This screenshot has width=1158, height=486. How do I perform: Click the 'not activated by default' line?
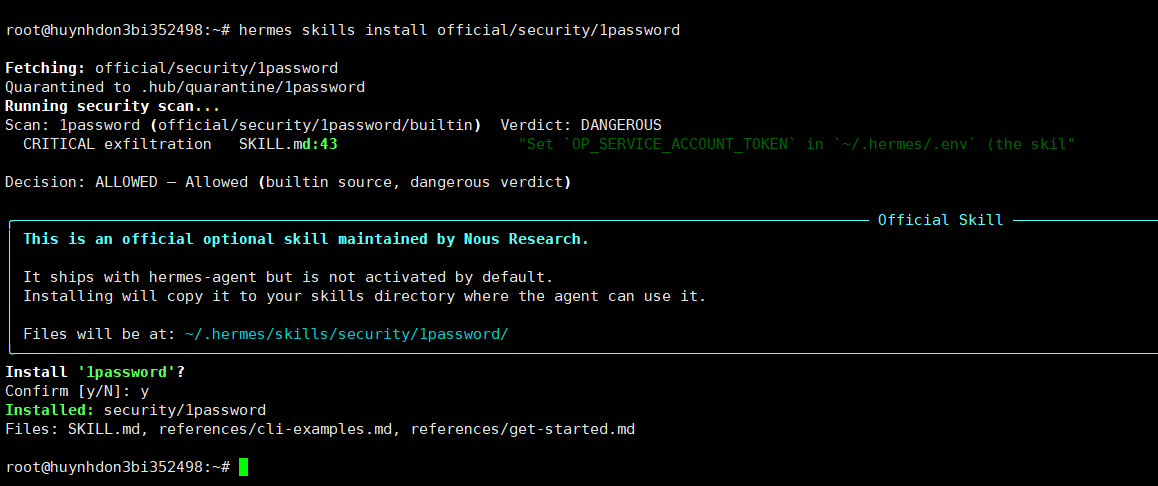coord(288,277)
